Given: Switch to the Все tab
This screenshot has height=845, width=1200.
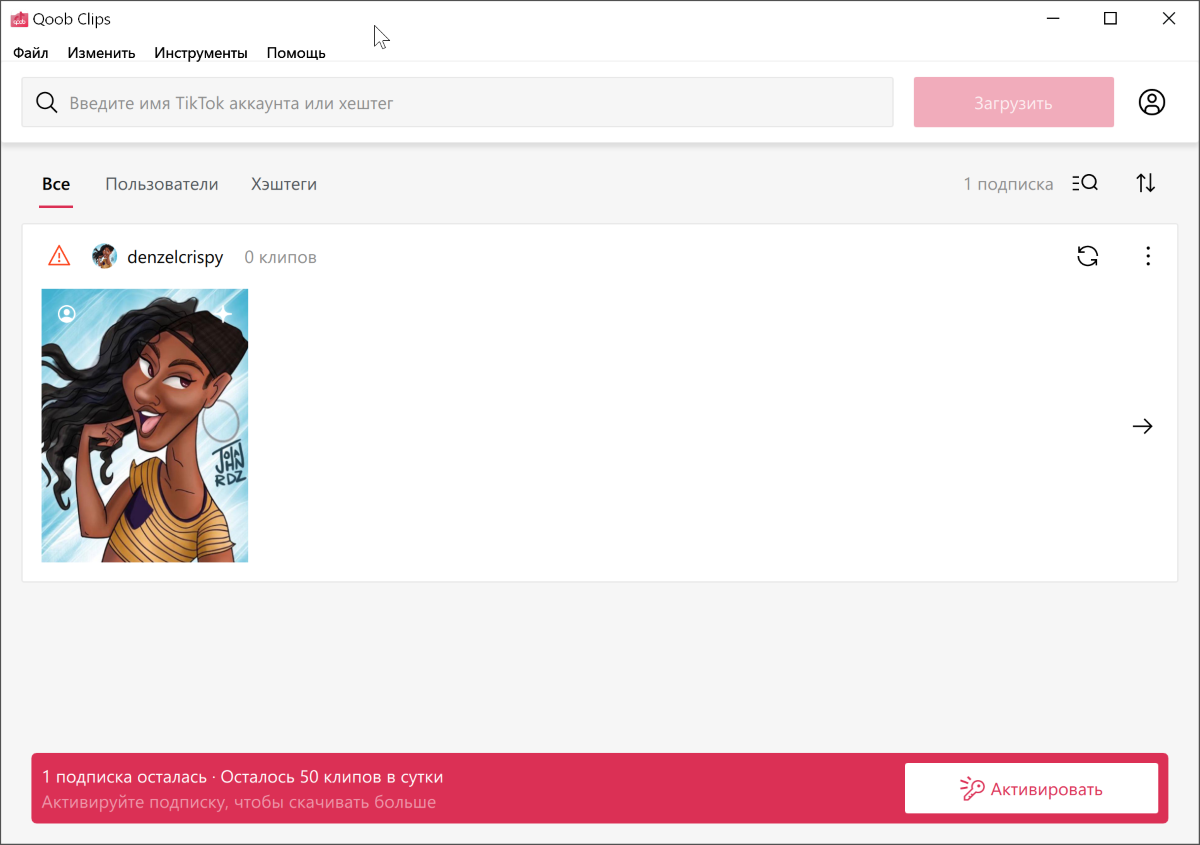Looking at the screenshot, I should click(x=56, y=184).
